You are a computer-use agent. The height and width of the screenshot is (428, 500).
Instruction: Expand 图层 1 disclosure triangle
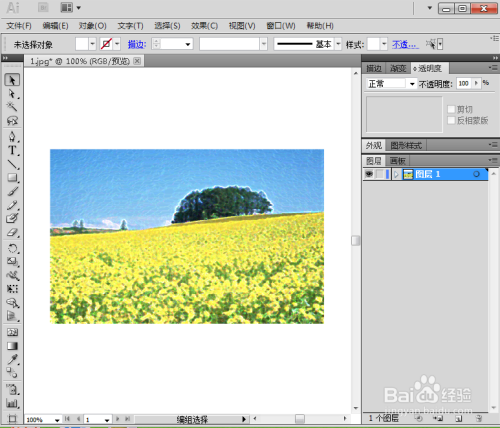pos(396,174)
